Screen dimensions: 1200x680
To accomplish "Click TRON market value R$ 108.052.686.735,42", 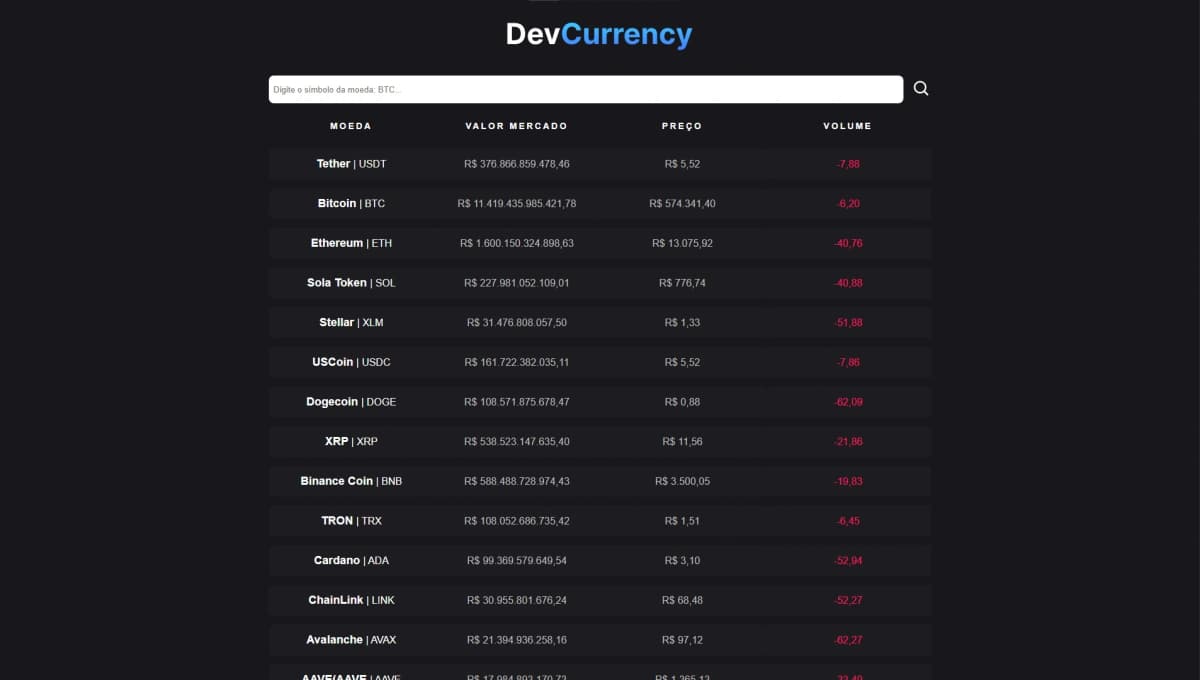I will [x=517, y=521].
